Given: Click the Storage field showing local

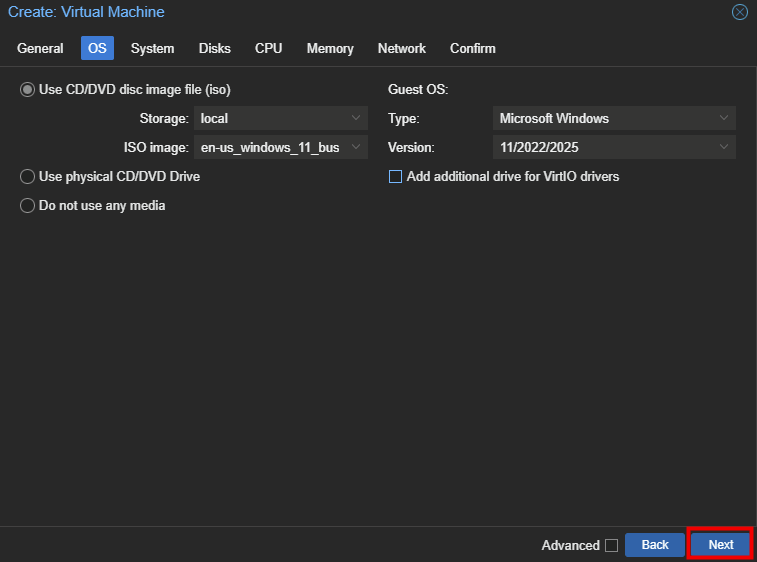Looking at the screenshot, I should 280,118.
